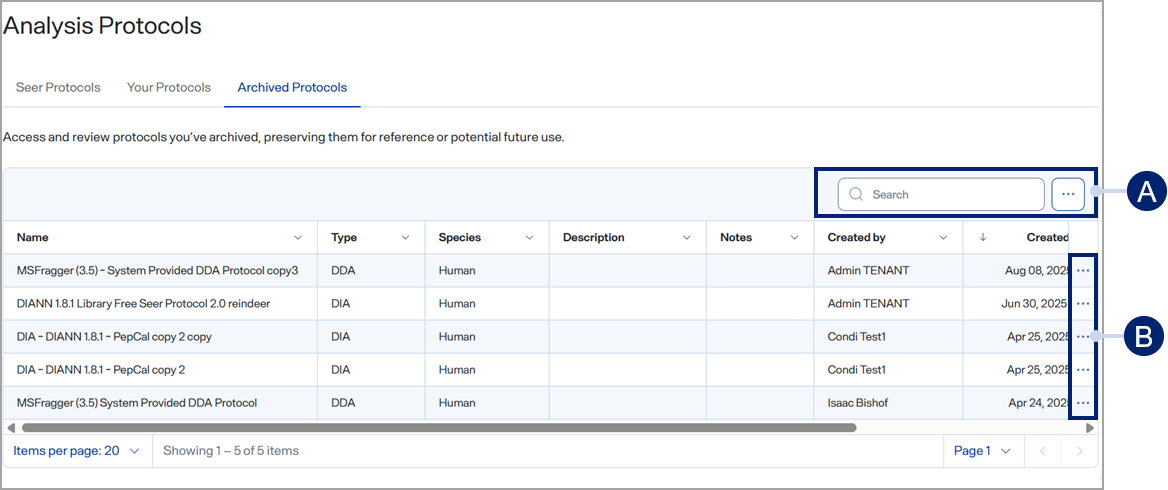This screenshot has width=1168, height=490.
Task: Click the magnifier icon in Search box
Action: tap(855, 195)
